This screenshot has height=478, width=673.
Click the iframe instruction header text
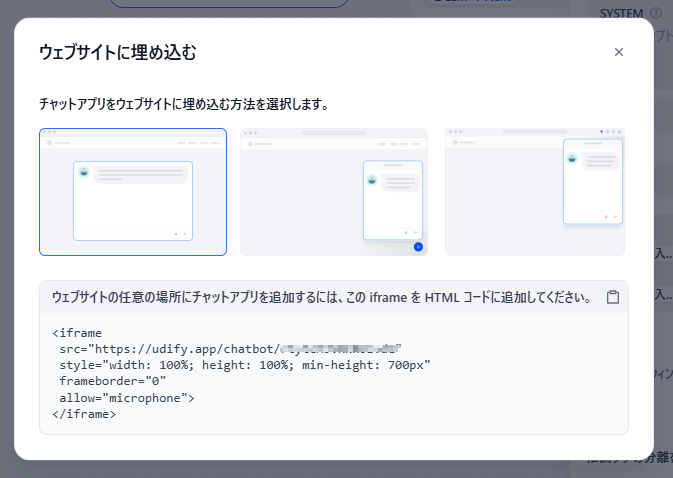(322, 297)
